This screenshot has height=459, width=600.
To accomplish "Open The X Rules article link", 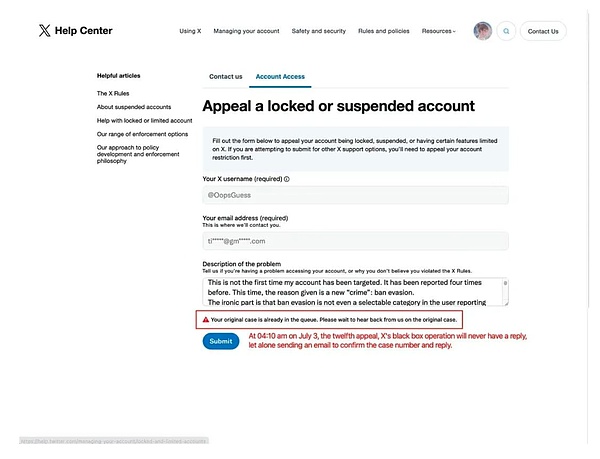I will [x=112, y=93].
